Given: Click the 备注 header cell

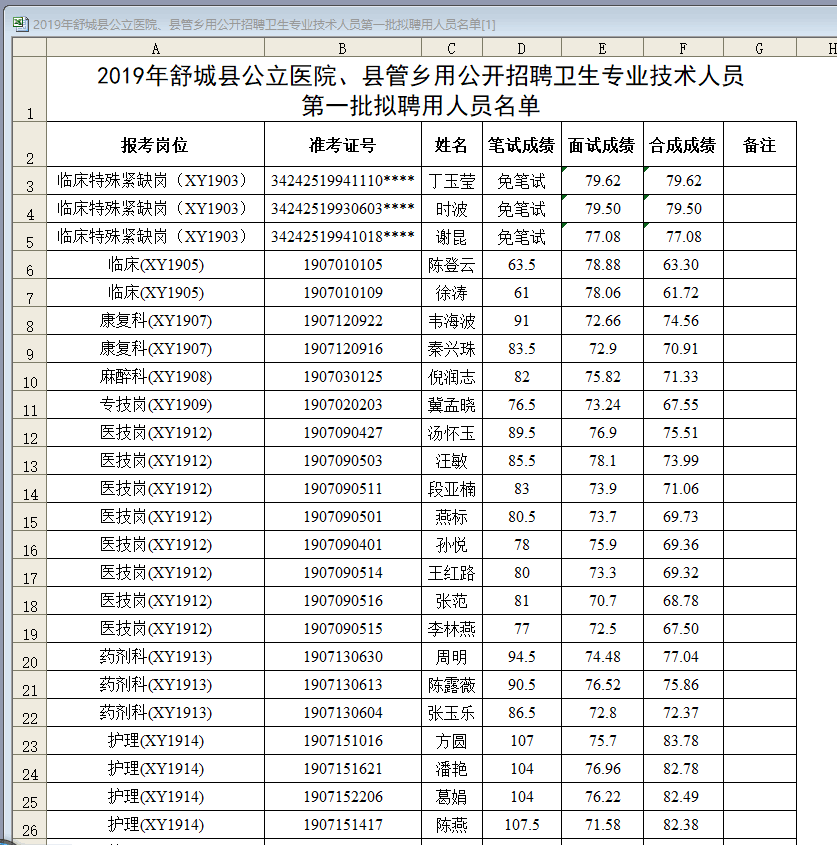Looking at the screenshot, I should 760,144.
